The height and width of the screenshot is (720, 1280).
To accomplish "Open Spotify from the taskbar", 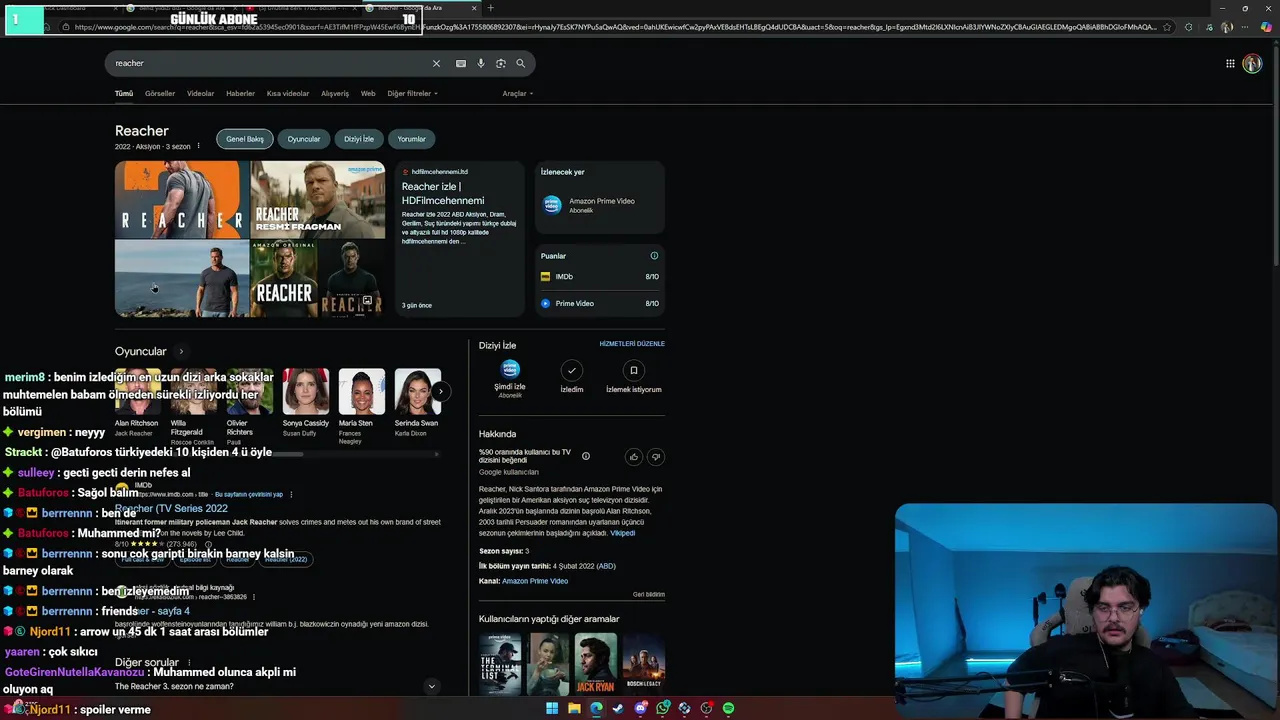I will click(x=728, y=708).
